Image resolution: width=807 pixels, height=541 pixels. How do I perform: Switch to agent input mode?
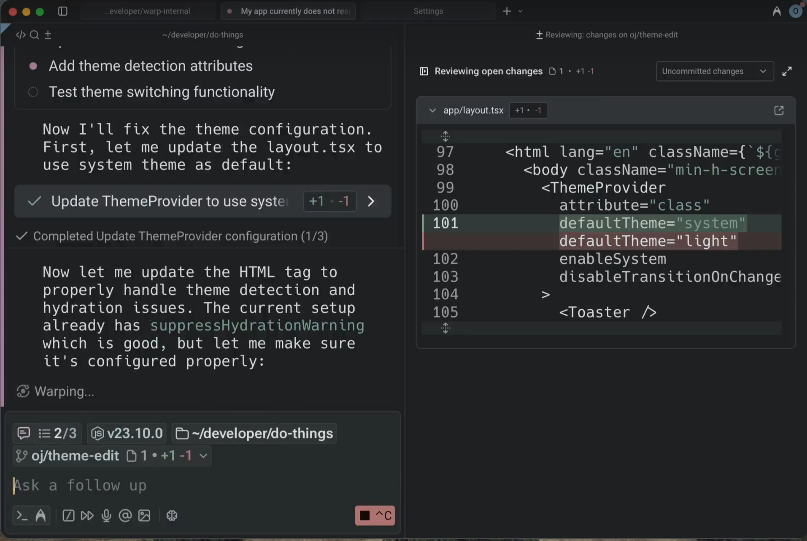[41, 516]
